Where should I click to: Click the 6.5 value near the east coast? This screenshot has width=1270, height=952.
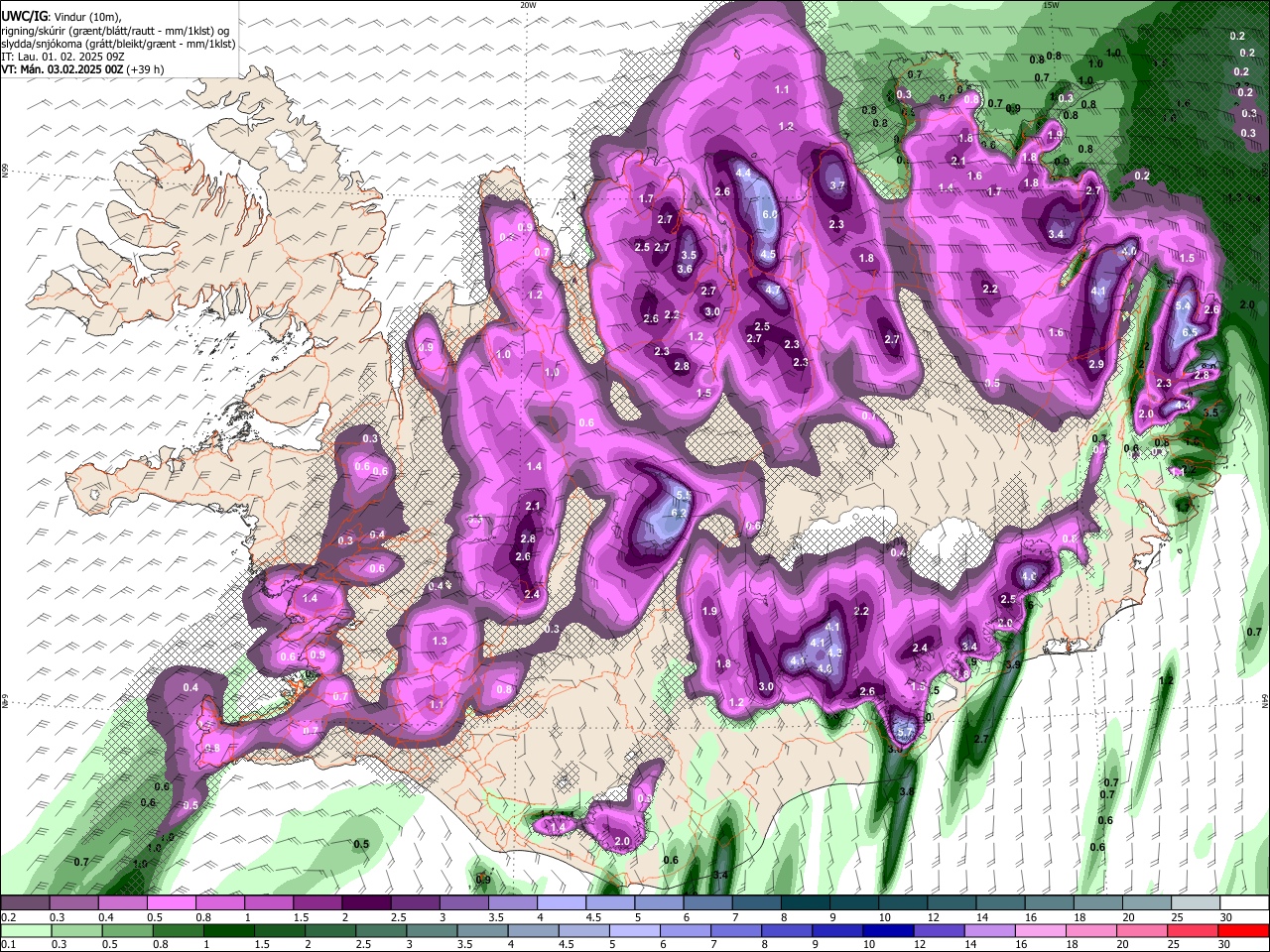coord(1191,332)
